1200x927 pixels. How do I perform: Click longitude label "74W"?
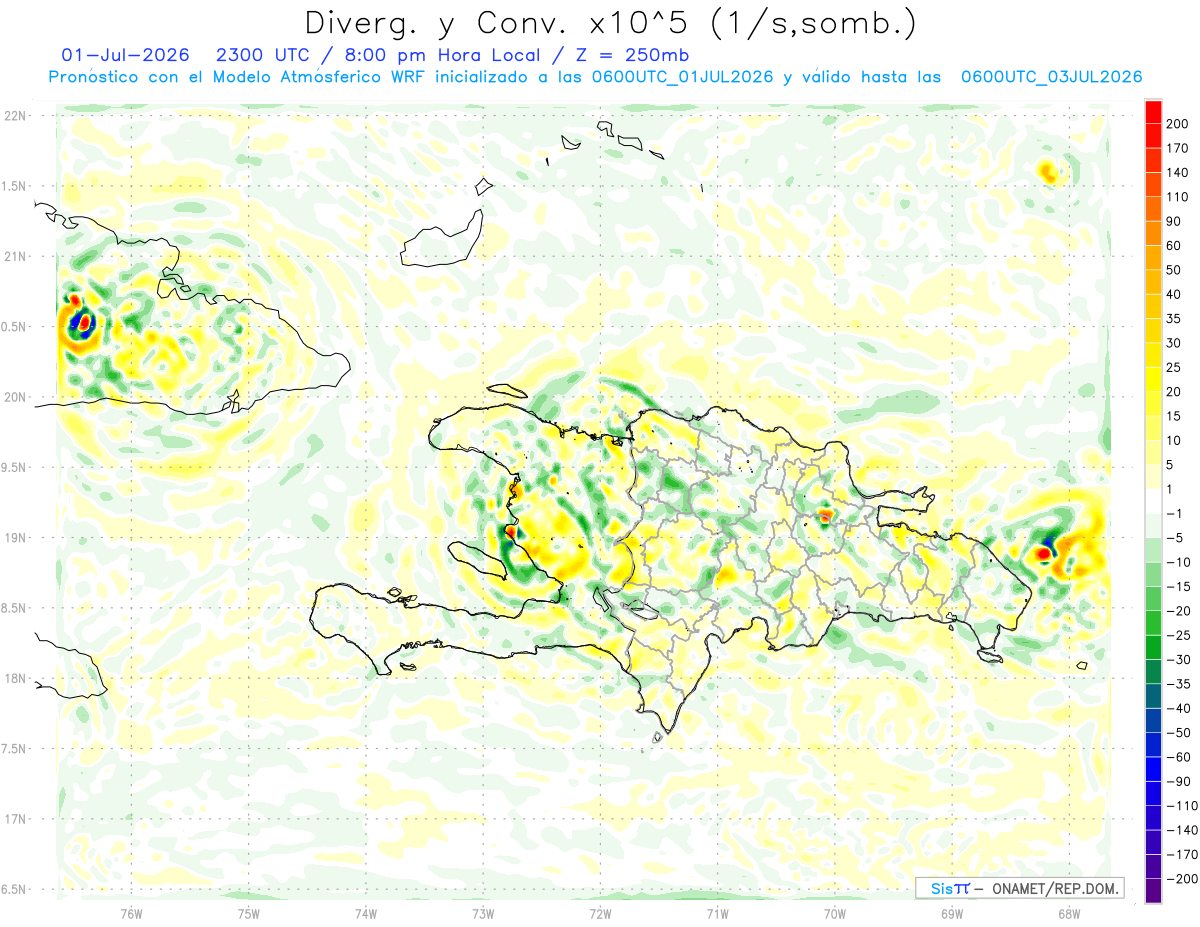pos(366,914)
